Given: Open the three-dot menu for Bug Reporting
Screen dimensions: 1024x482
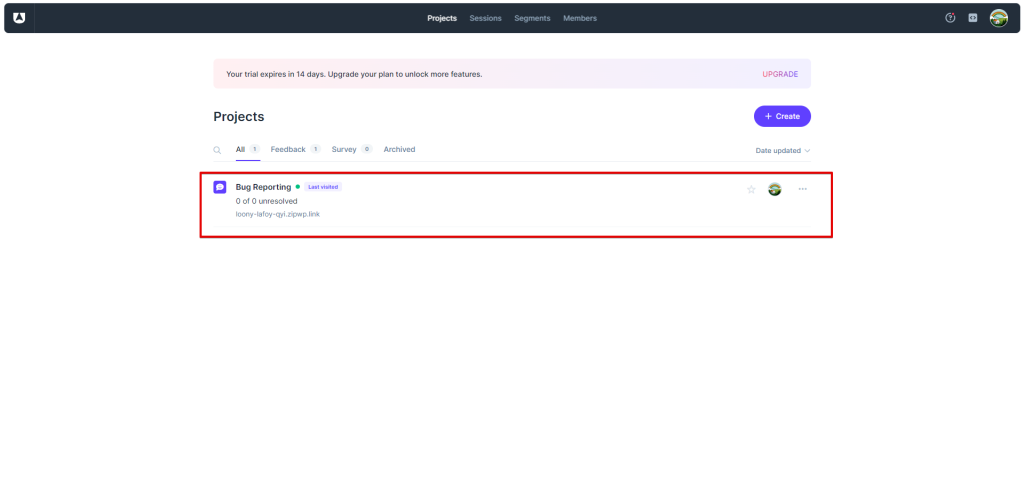Looking at the screenshot, I should 802,189.
